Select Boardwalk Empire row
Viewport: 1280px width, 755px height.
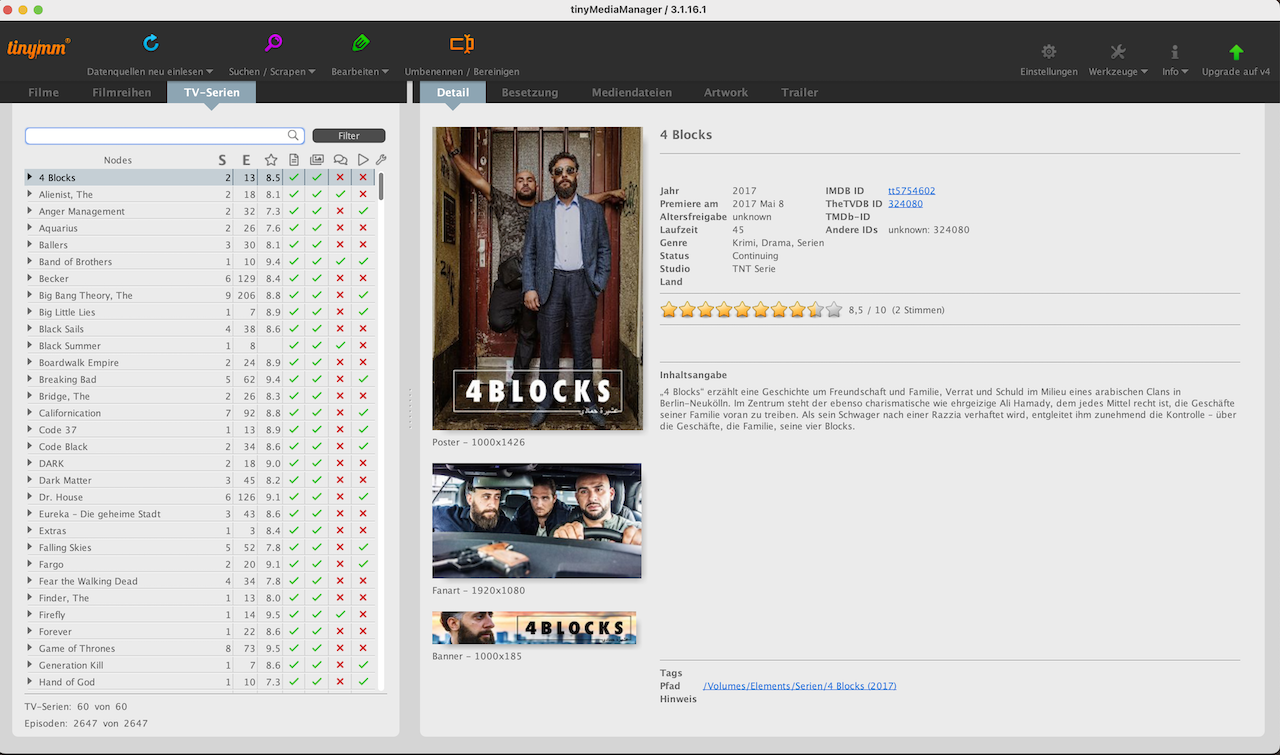coord(200,362)
